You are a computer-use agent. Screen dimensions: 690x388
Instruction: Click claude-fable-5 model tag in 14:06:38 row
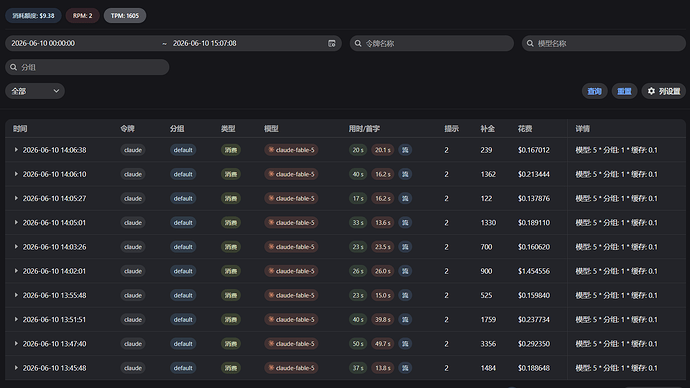(291, 150)
